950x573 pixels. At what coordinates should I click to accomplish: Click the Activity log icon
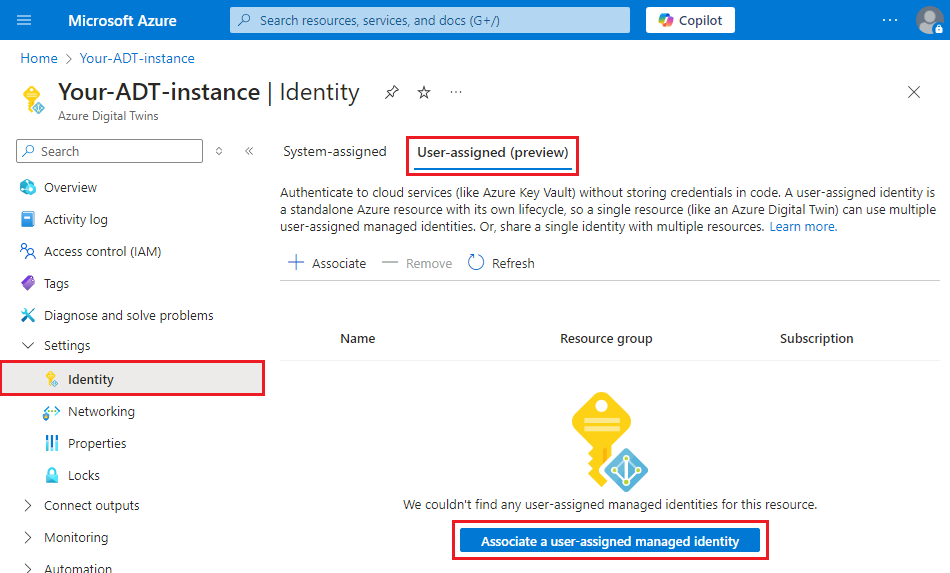[28, 219]
